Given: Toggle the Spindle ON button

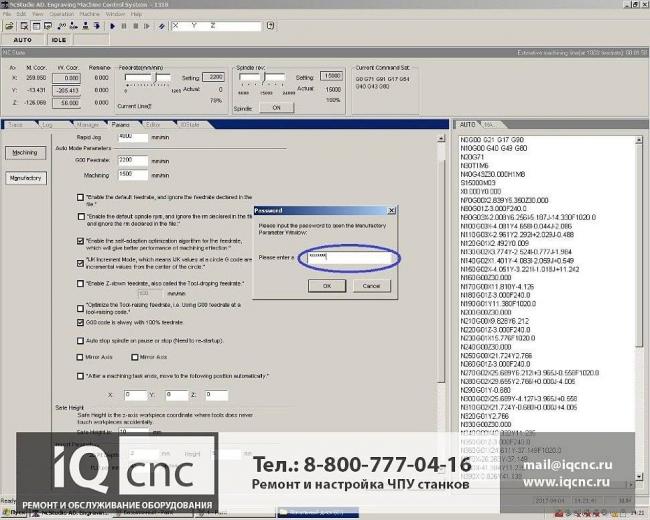Looking at the screenshot, I should pyautogui.click(x=275, y=107).
